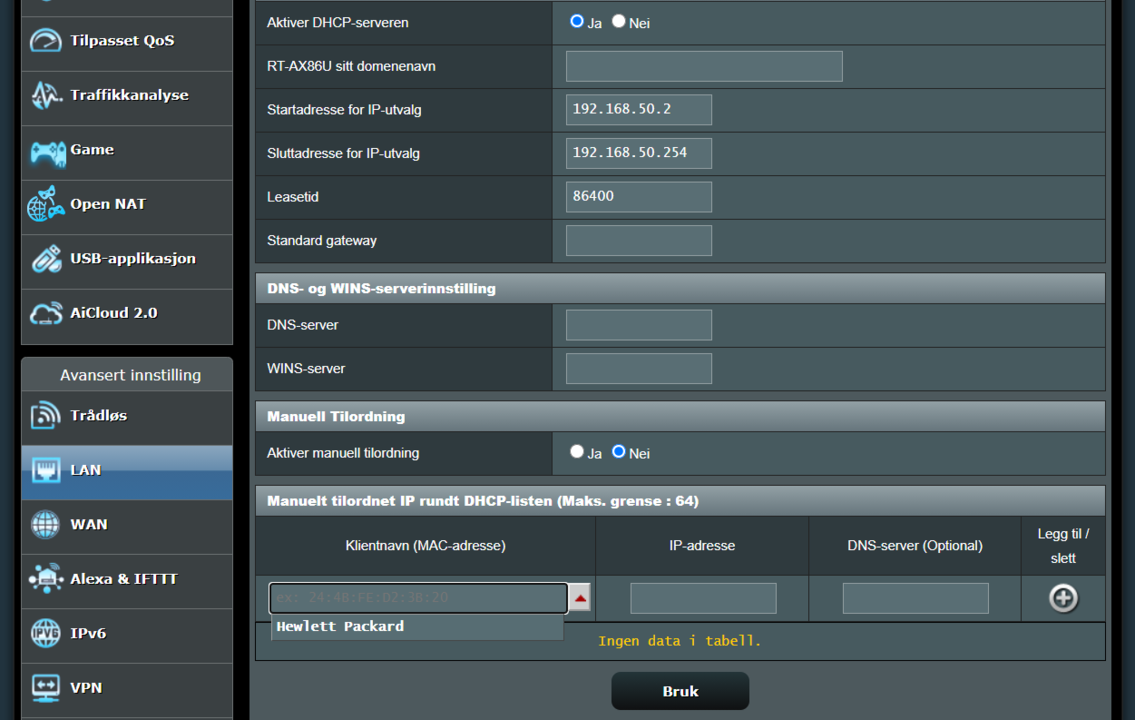Focus the manual IP-adresse input
The image size is (1135, 720).
pyautogui.click(x=703, y=598)
